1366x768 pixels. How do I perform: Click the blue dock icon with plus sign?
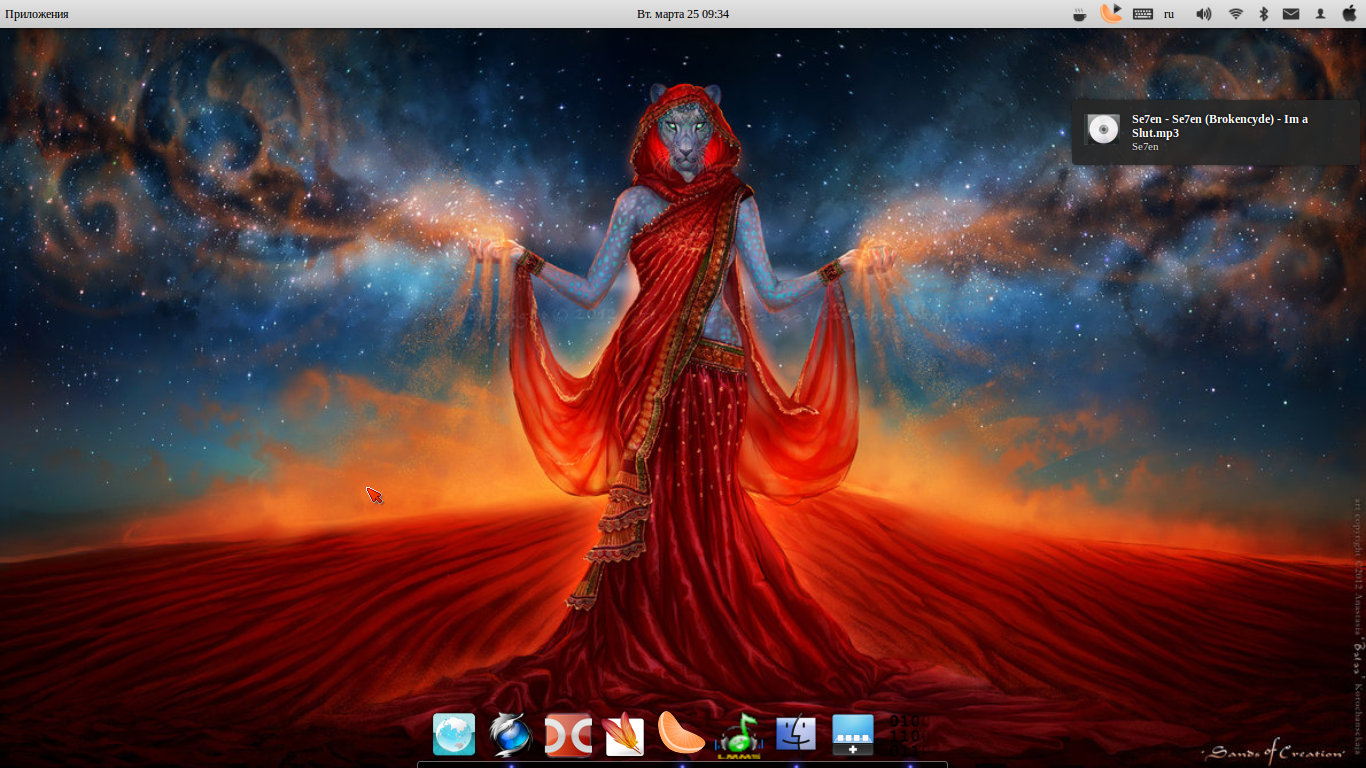point(853,734)
